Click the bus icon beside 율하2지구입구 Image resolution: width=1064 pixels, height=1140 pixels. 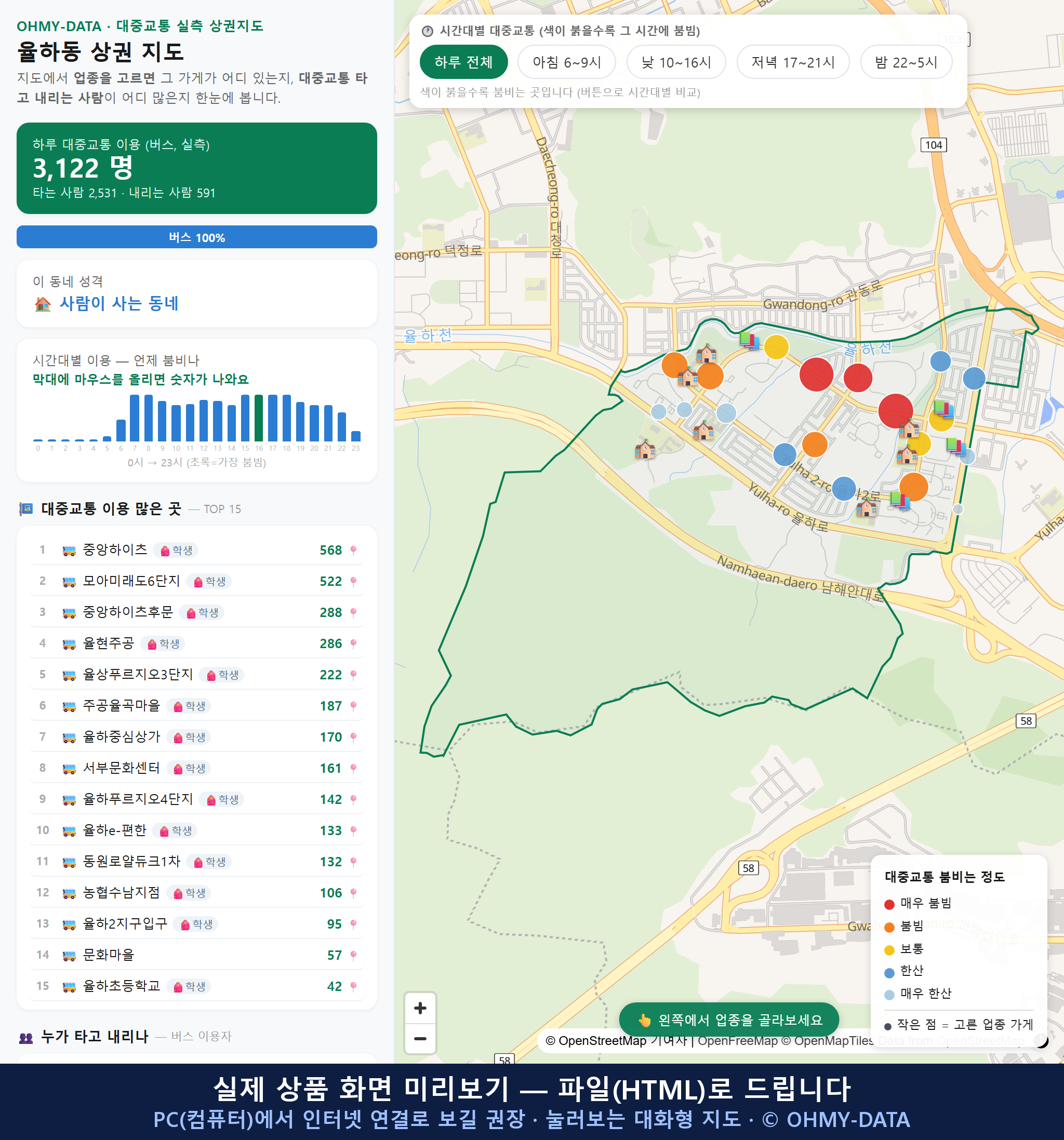69,924
